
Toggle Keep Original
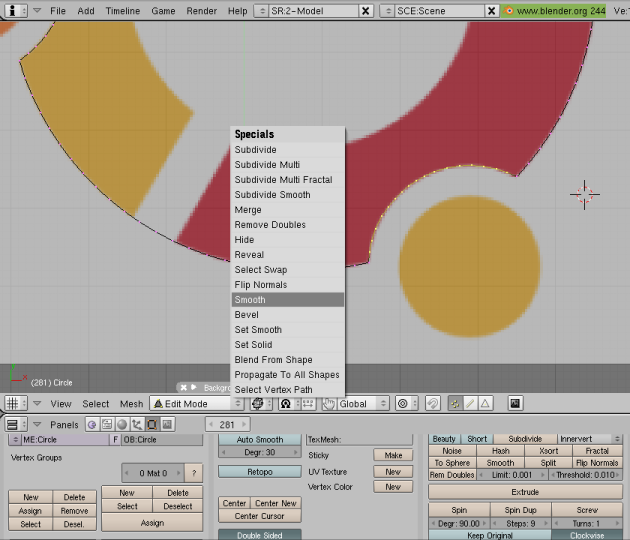[490, 535]
